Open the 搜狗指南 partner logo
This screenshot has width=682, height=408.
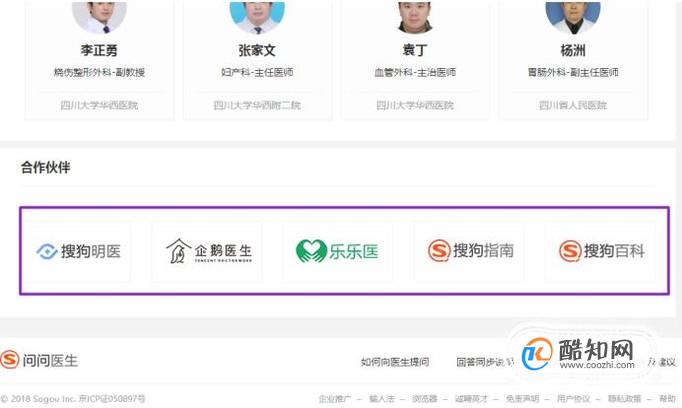[469, 251]
